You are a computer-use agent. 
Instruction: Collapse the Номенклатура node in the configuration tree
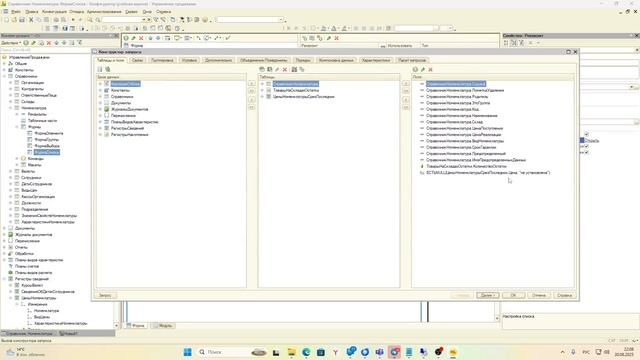tap(11, 108)
